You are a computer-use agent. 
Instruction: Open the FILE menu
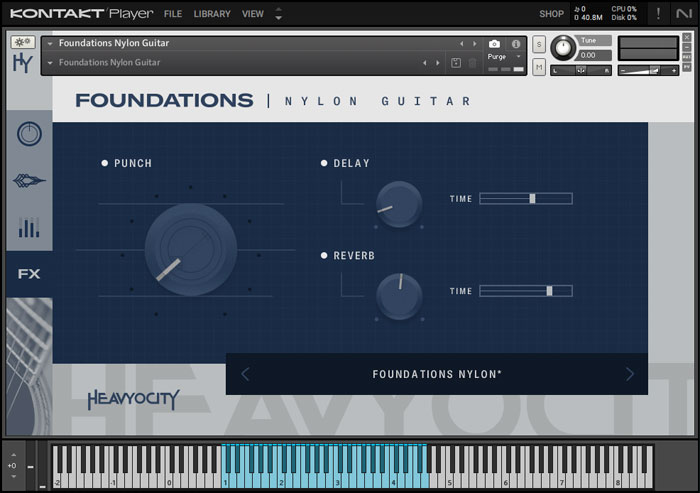173,14
